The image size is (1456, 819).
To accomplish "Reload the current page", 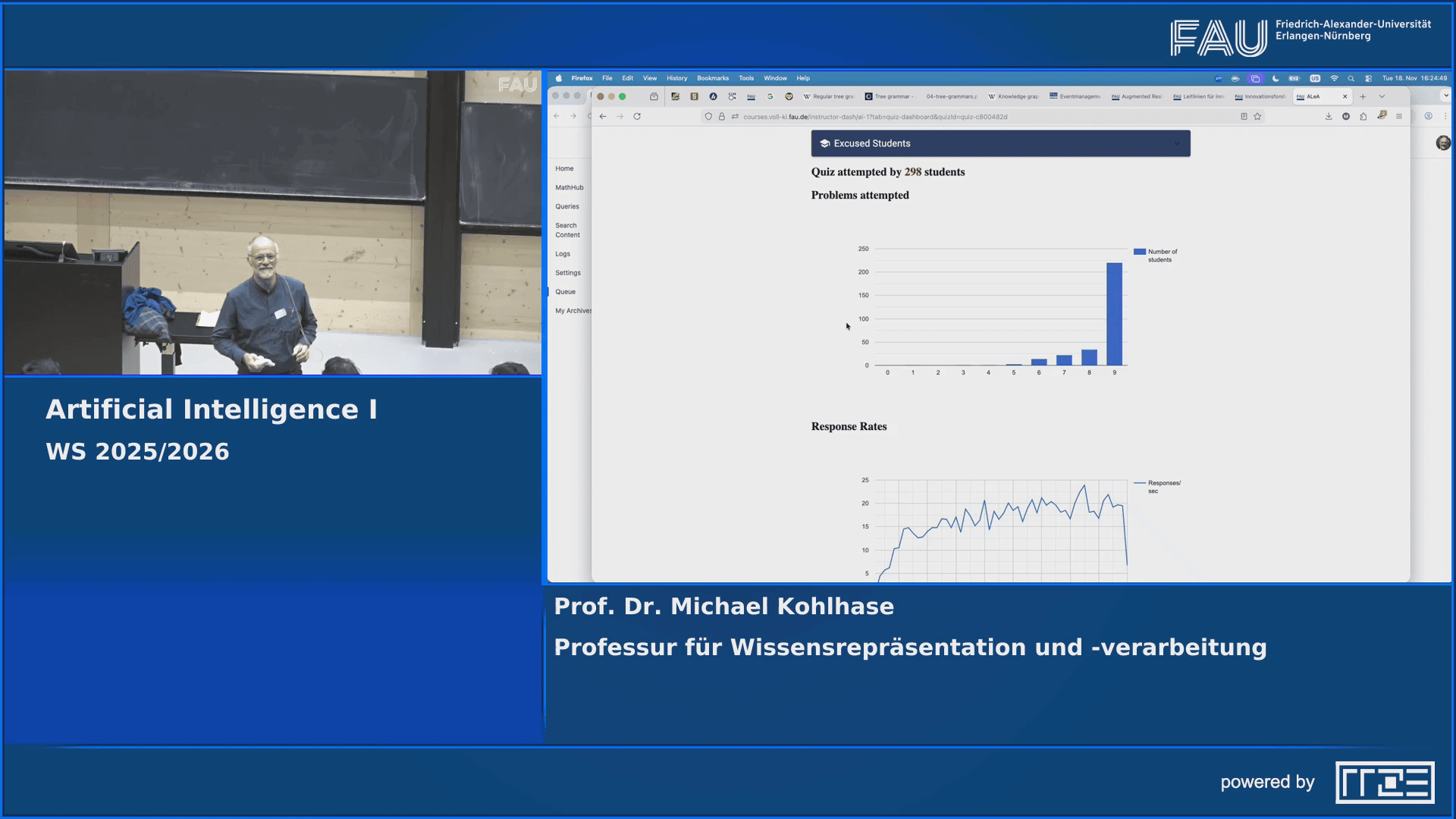I will 637,117.
